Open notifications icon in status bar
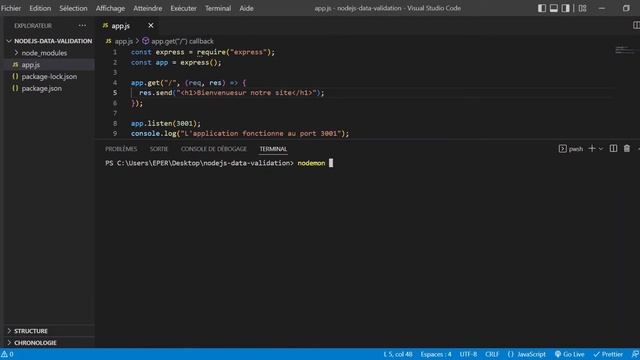This screenshot has height=360, width=640. pyautogui.click(x=635, y=354)
